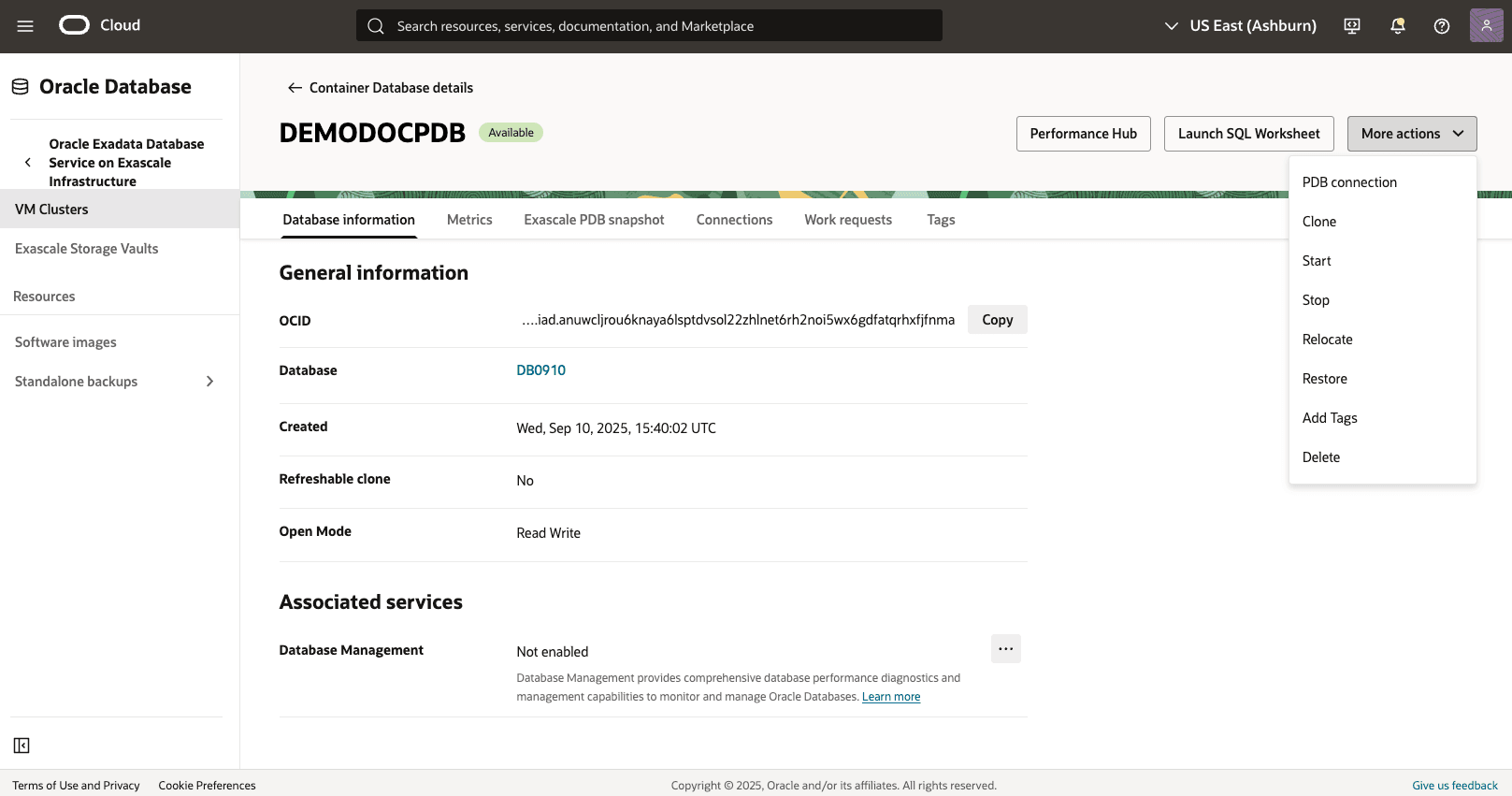The width and height of the screenshot is (1512, 796).
Task: Open the Tags tab
Action: (x=941, y=220)
